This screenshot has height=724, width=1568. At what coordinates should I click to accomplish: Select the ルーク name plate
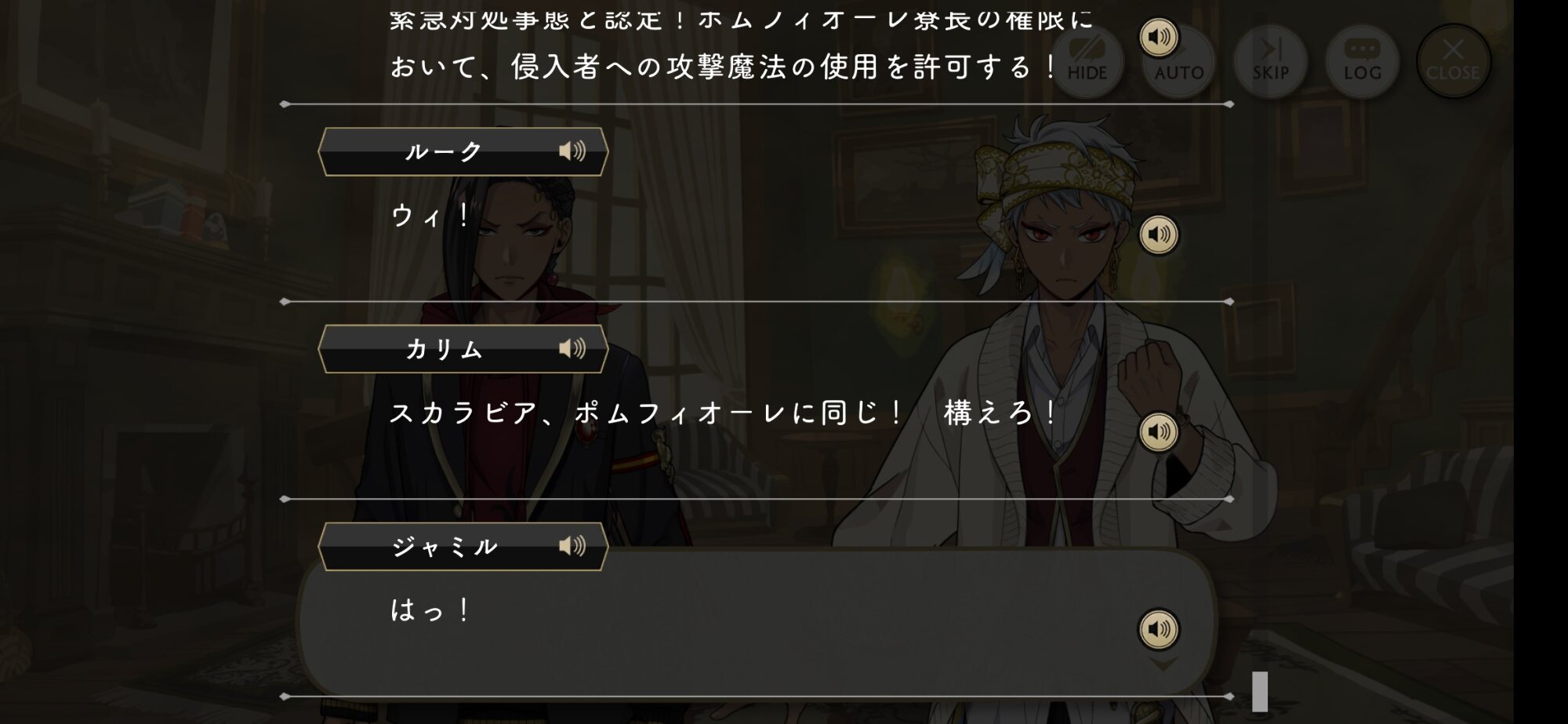[x=463, y=151]
